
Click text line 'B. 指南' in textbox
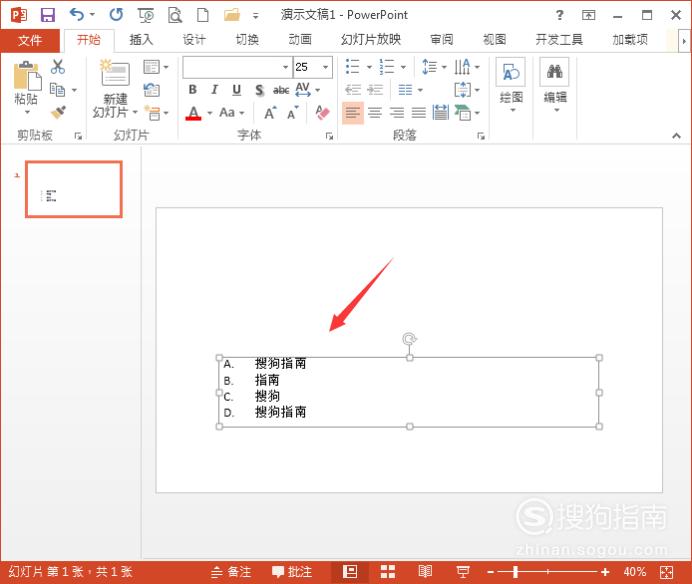(x=252, y=380)
